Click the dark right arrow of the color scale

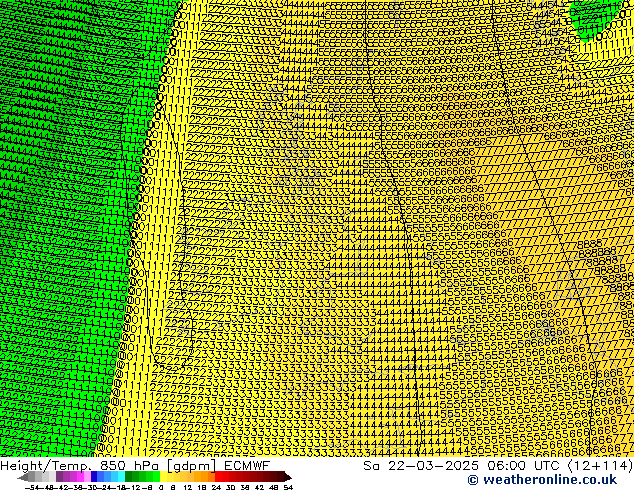pos(287,477)
